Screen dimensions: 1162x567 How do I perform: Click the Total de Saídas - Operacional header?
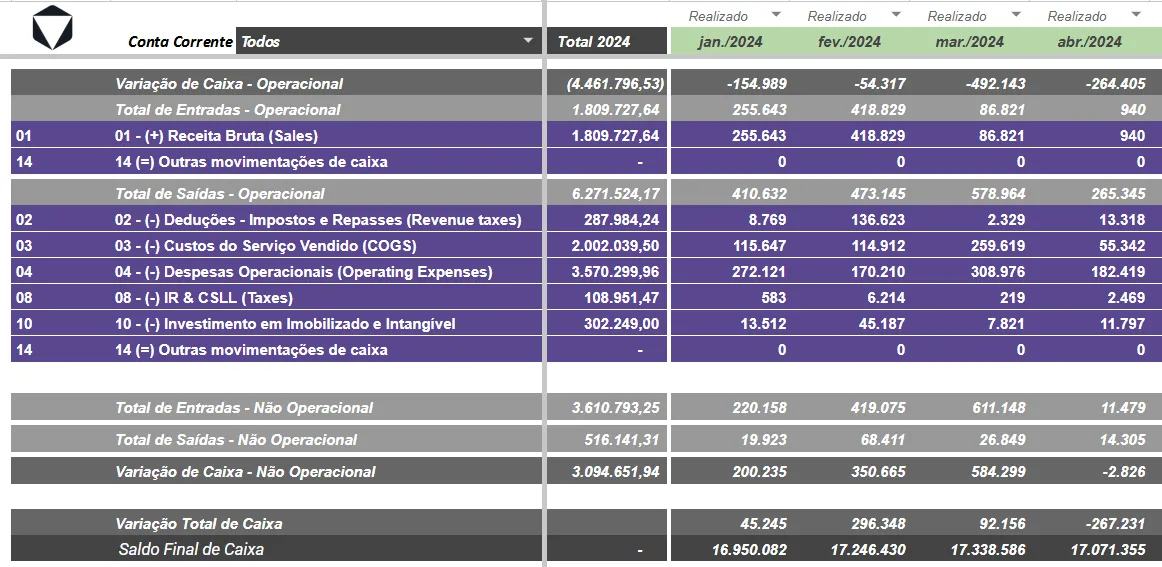[219, 193]
